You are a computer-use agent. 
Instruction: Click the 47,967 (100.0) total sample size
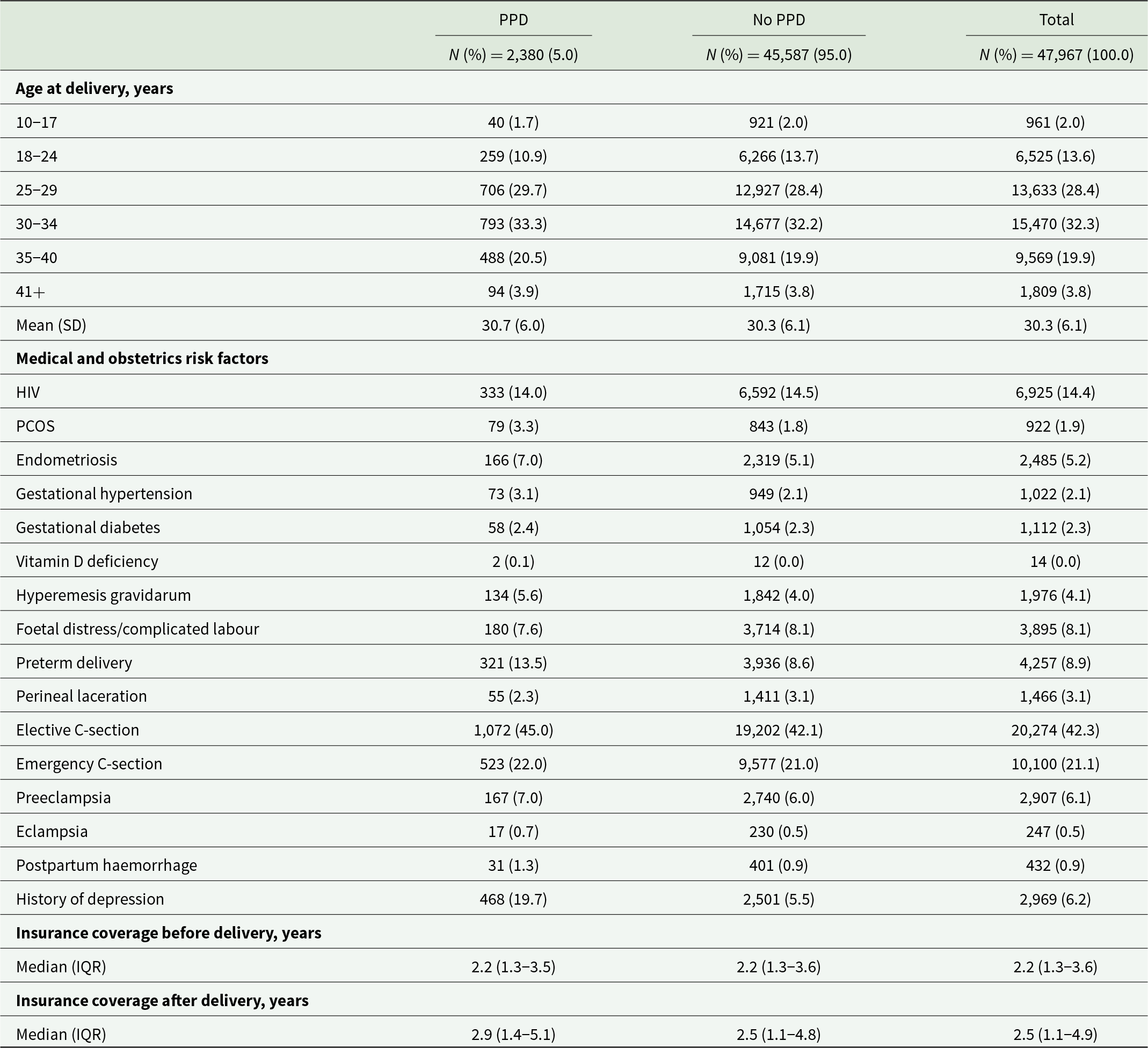coord(1056,55)
